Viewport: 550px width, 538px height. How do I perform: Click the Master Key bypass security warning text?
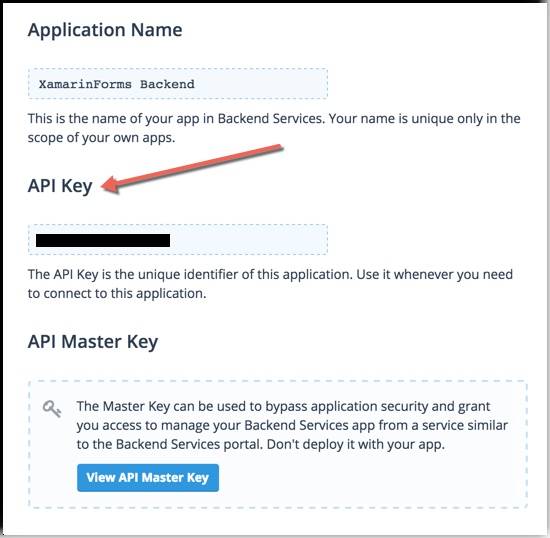[x=292, y=425]
